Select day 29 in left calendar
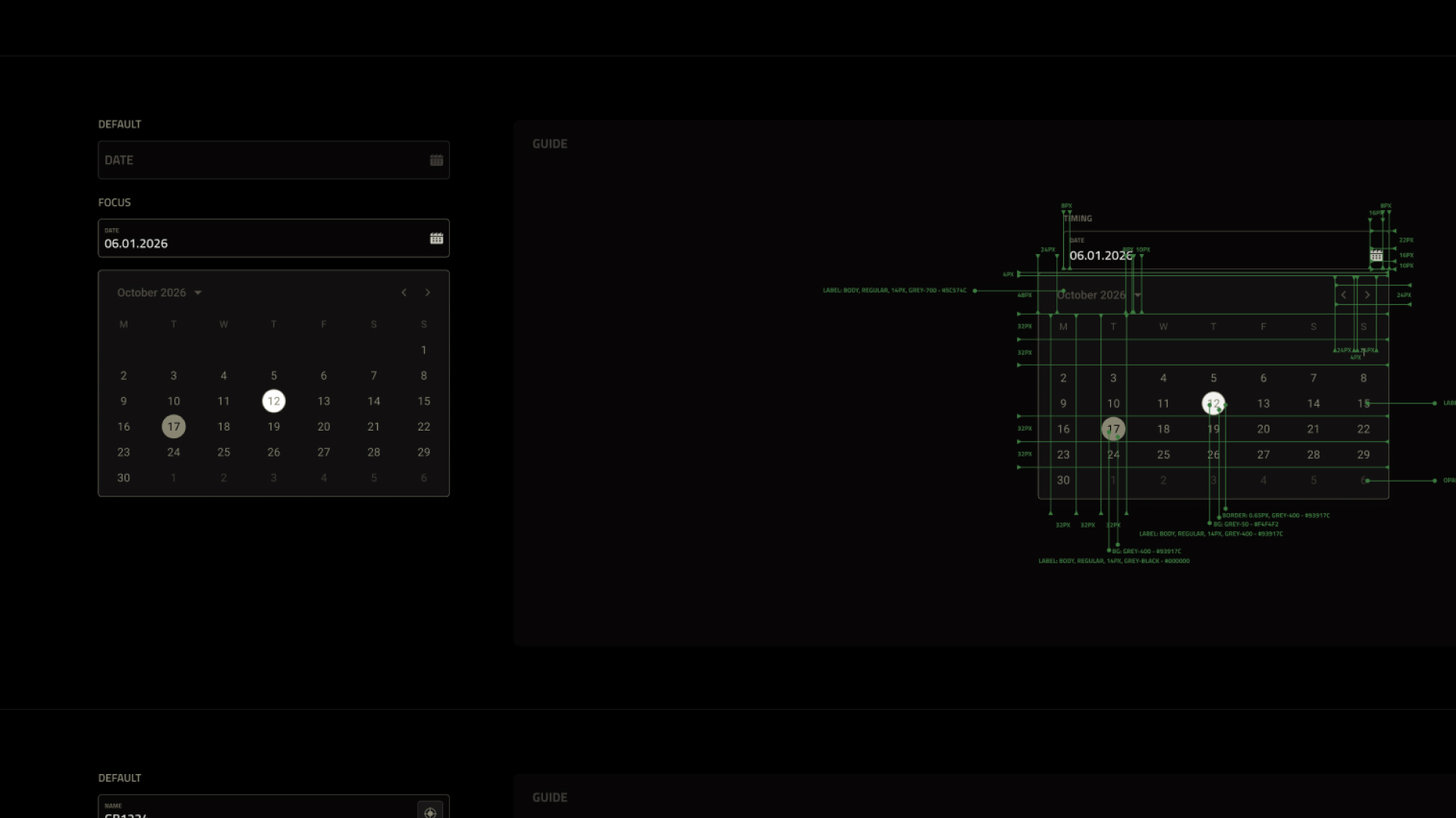The image size is (1456, 818). (424, 453)
